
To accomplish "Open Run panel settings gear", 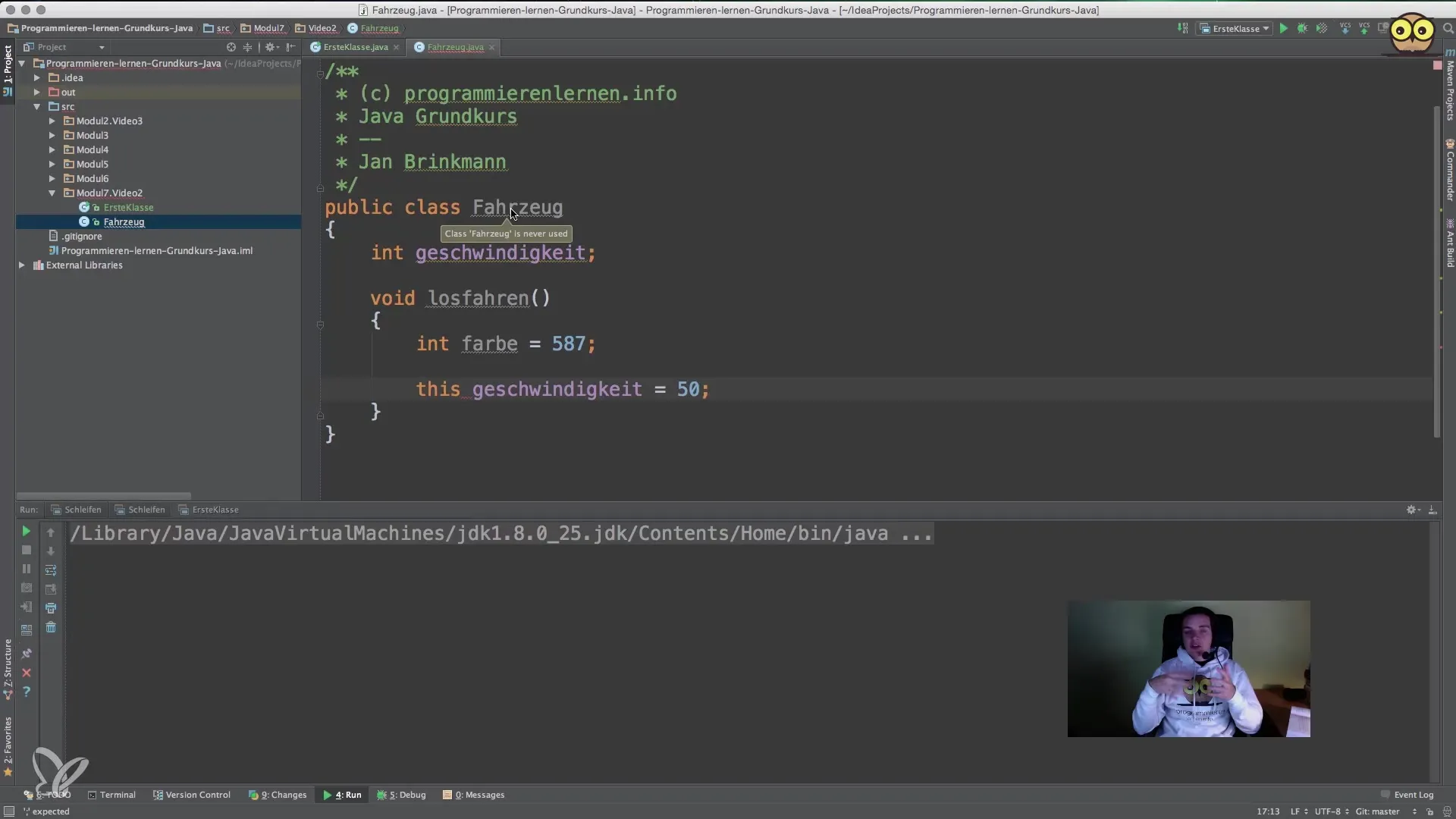I will [x=1413, y=510].
